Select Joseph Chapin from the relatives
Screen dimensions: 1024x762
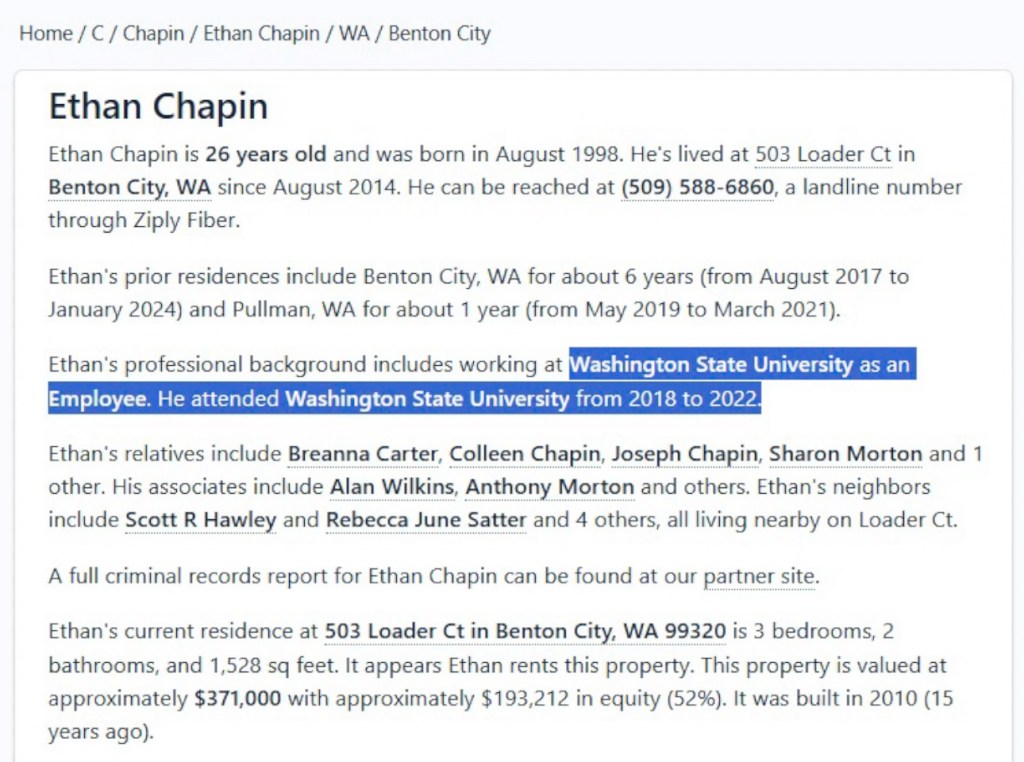(x=684, y=454)
